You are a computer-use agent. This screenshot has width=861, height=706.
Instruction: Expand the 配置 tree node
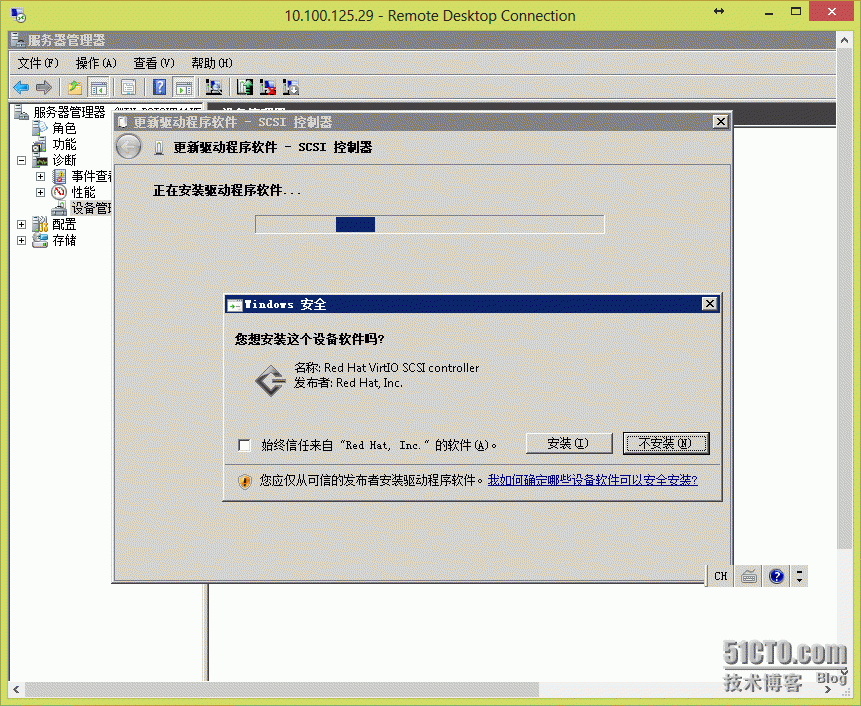click(21, 225)
